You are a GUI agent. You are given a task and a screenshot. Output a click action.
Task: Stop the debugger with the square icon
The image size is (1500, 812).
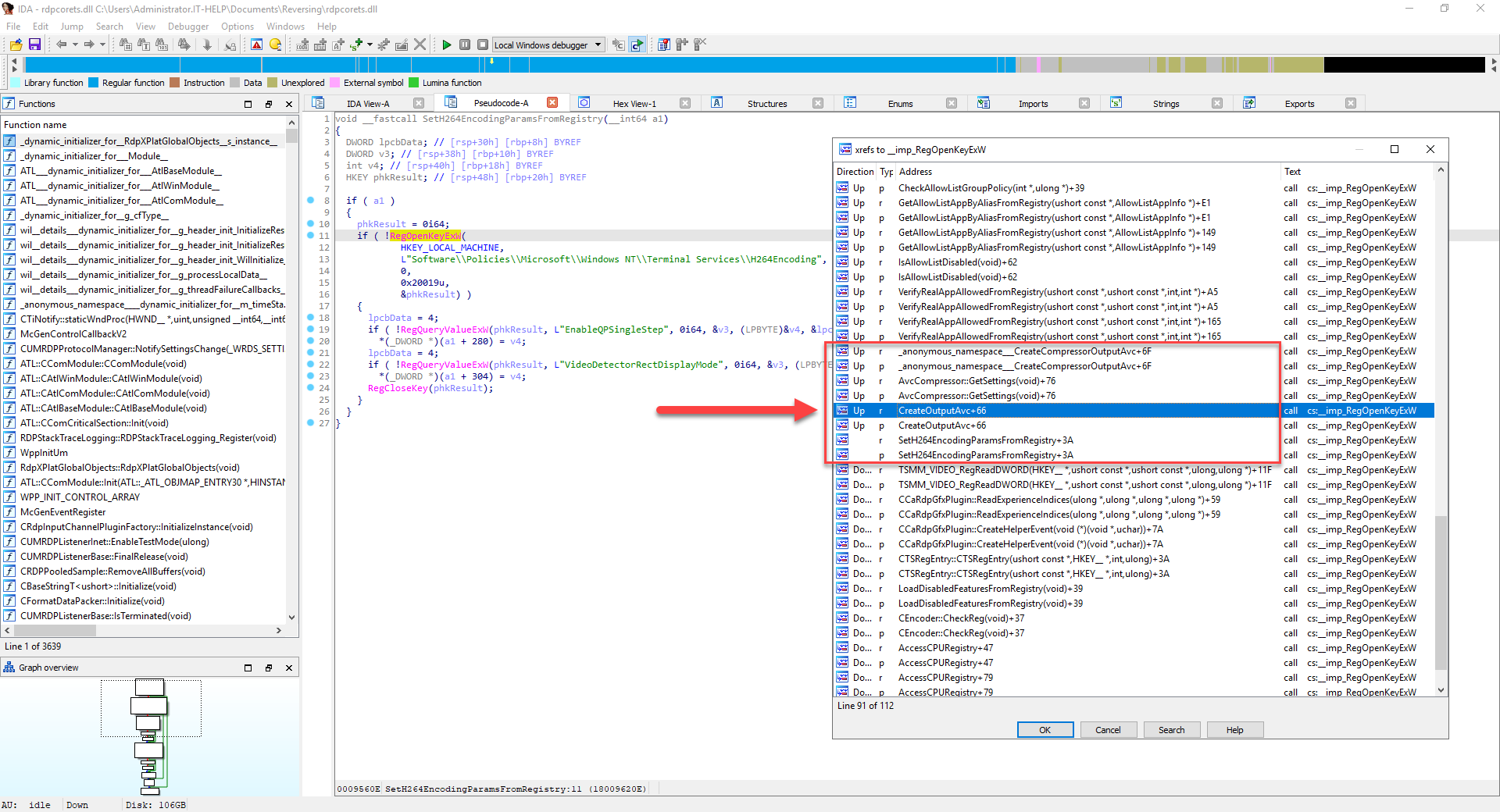(x=483, y=45)
